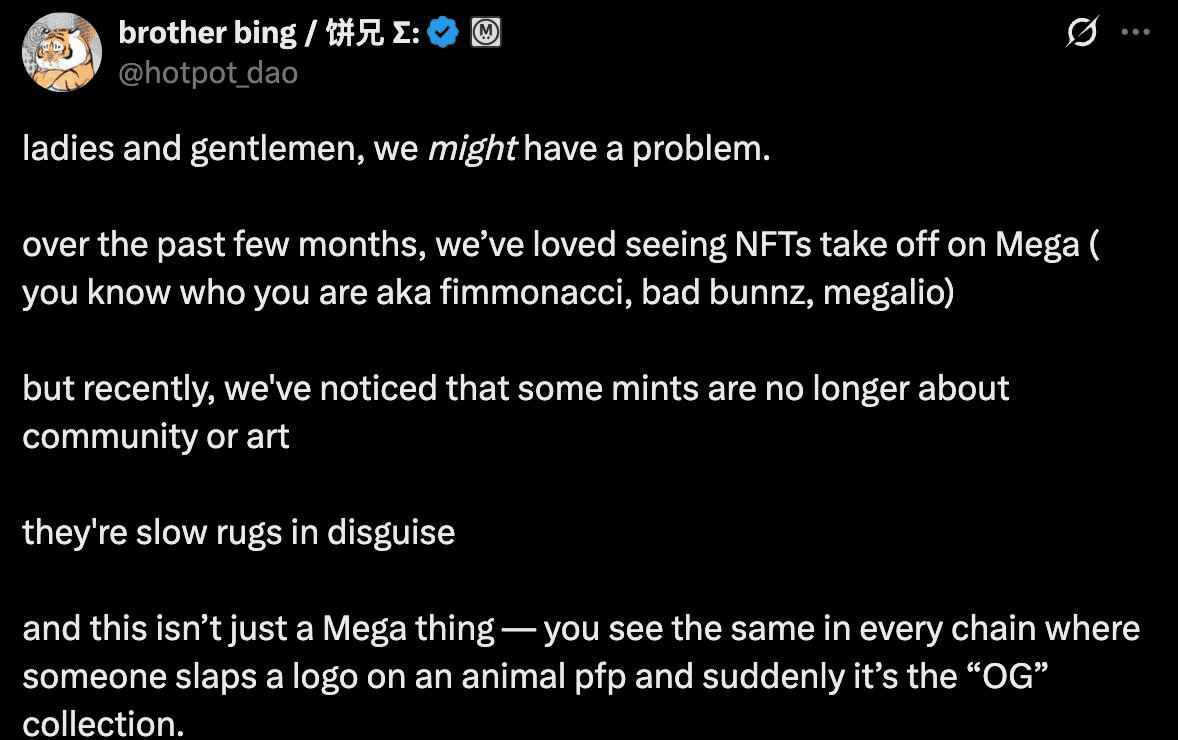The width and height of the screenshot is (1178, 740).
Task: Click the line they're slow rugs in disguise
Action: 239,533
